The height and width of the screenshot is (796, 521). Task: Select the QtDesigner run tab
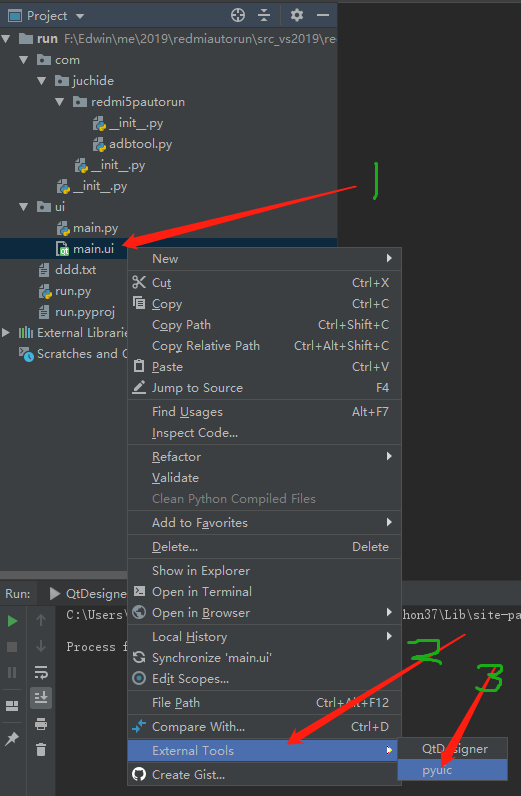pyautogui.click(x=87, y=593)
